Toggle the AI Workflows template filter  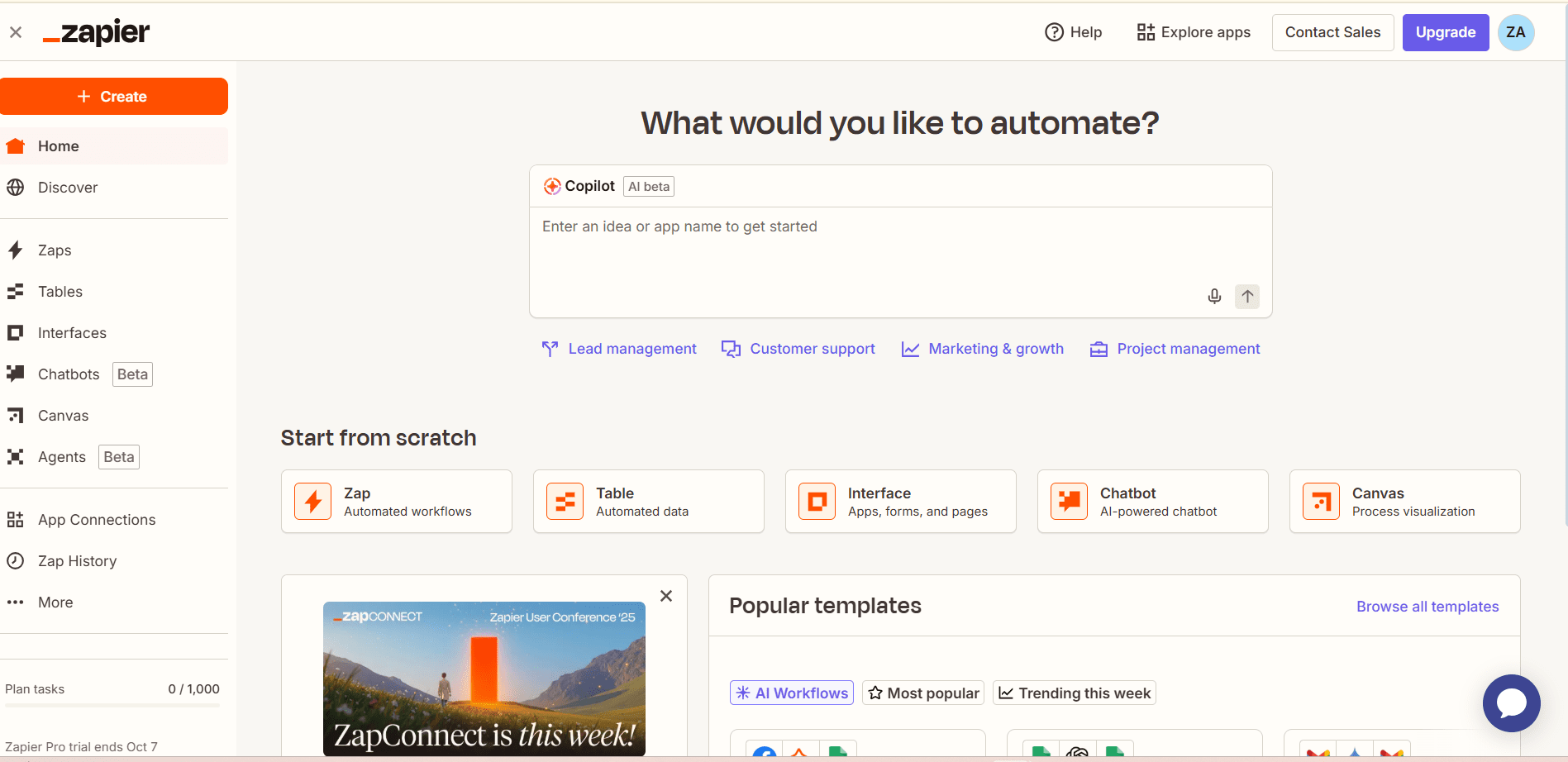click(791, 693)
